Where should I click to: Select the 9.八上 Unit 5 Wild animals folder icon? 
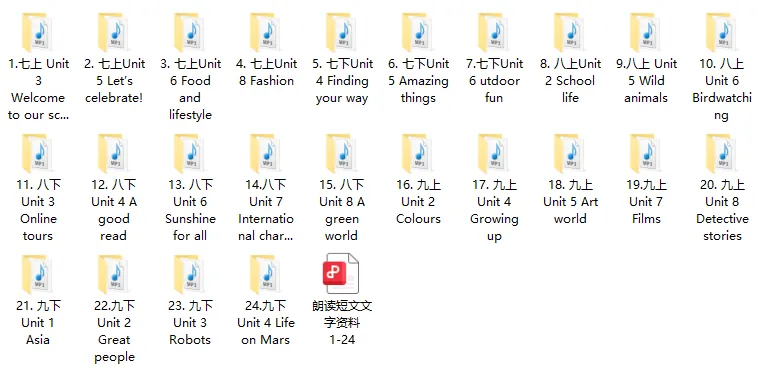click(x=646, y=32)
